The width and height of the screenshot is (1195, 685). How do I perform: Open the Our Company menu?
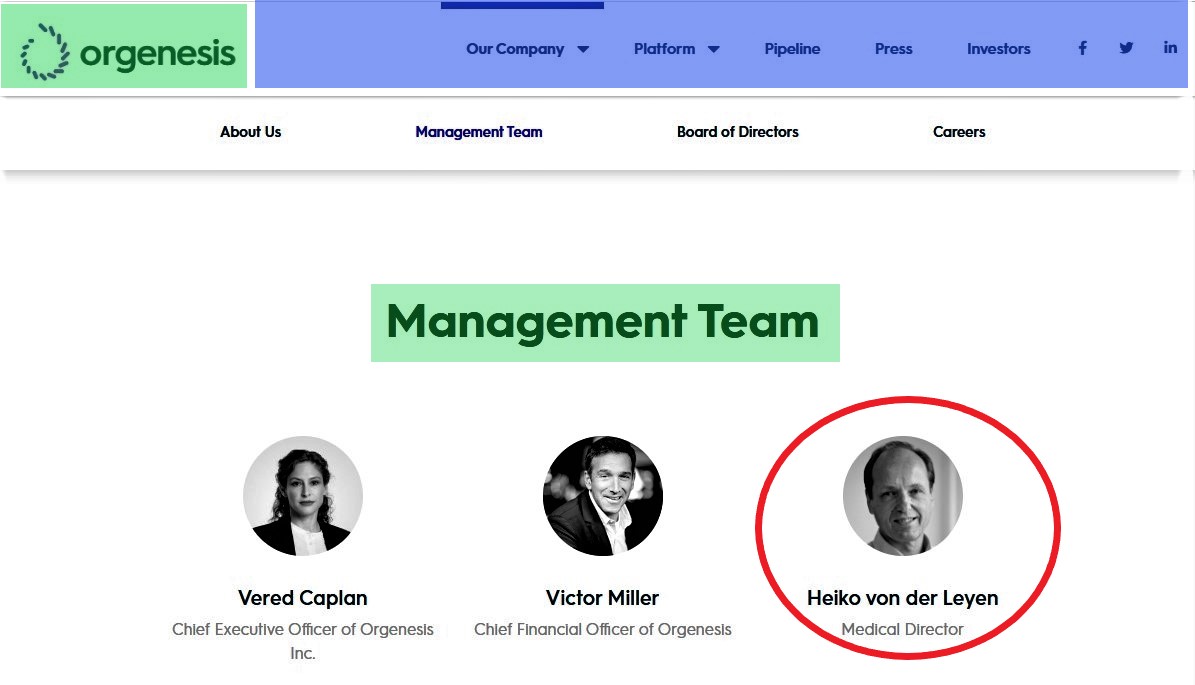pyautogui.click(x=515, y=49)
